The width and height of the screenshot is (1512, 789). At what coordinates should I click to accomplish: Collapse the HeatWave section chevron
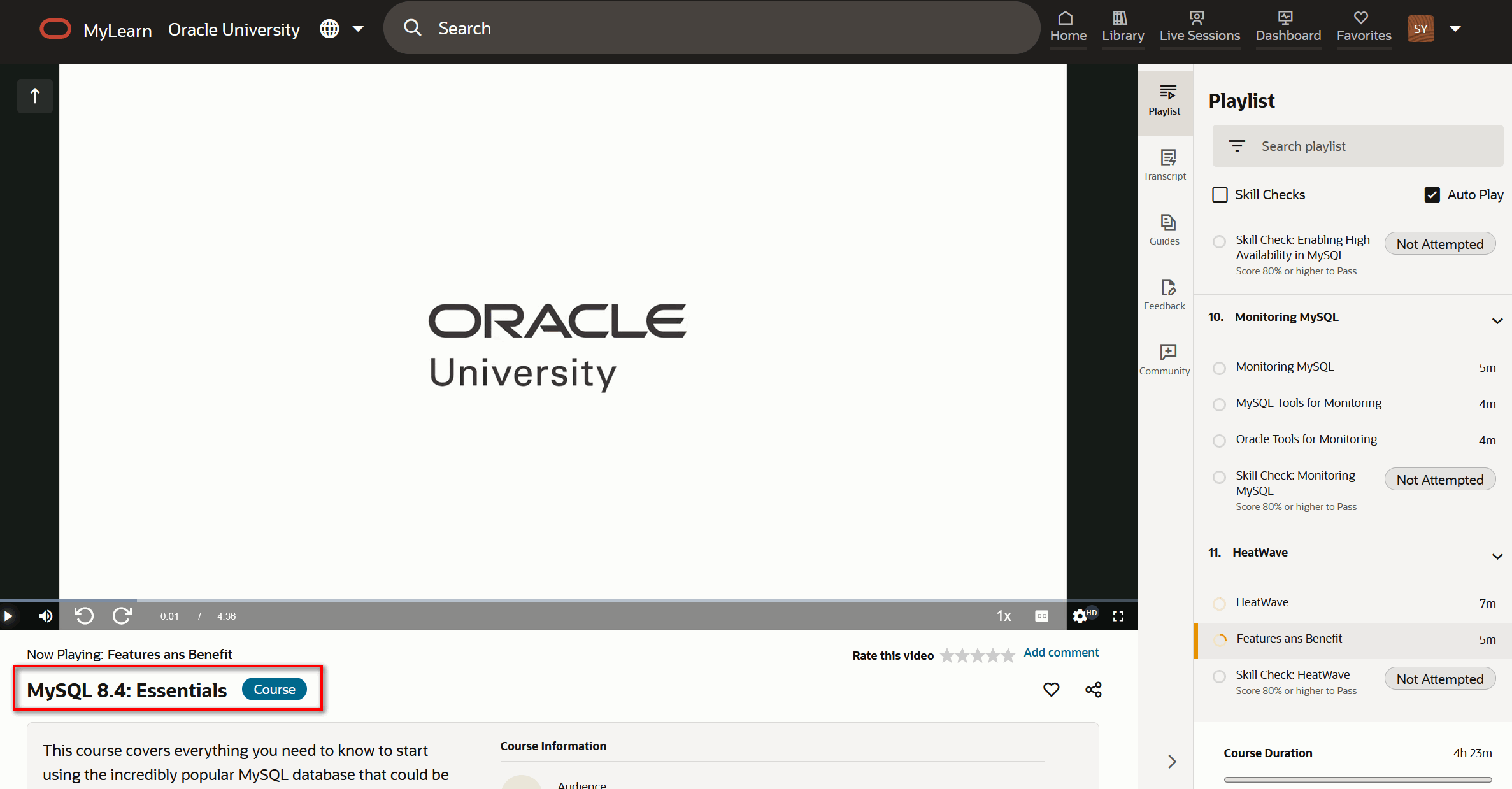(x=1497, y=556)
